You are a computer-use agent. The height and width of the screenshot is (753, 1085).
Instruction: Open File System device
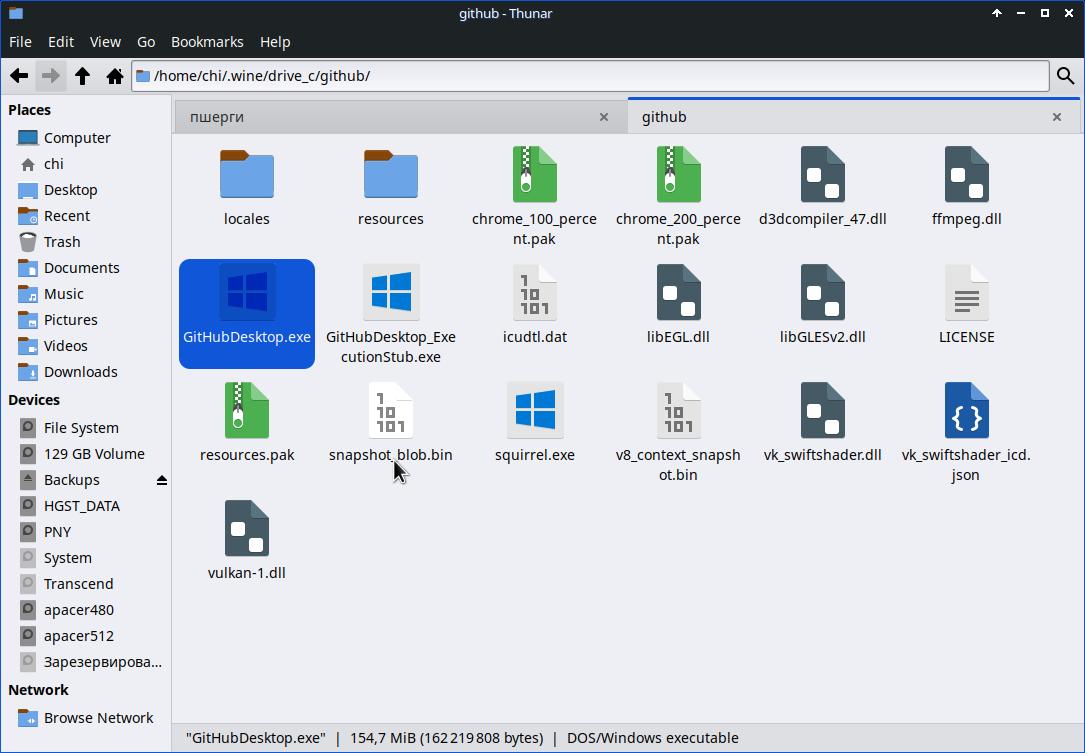coord(81,428)
